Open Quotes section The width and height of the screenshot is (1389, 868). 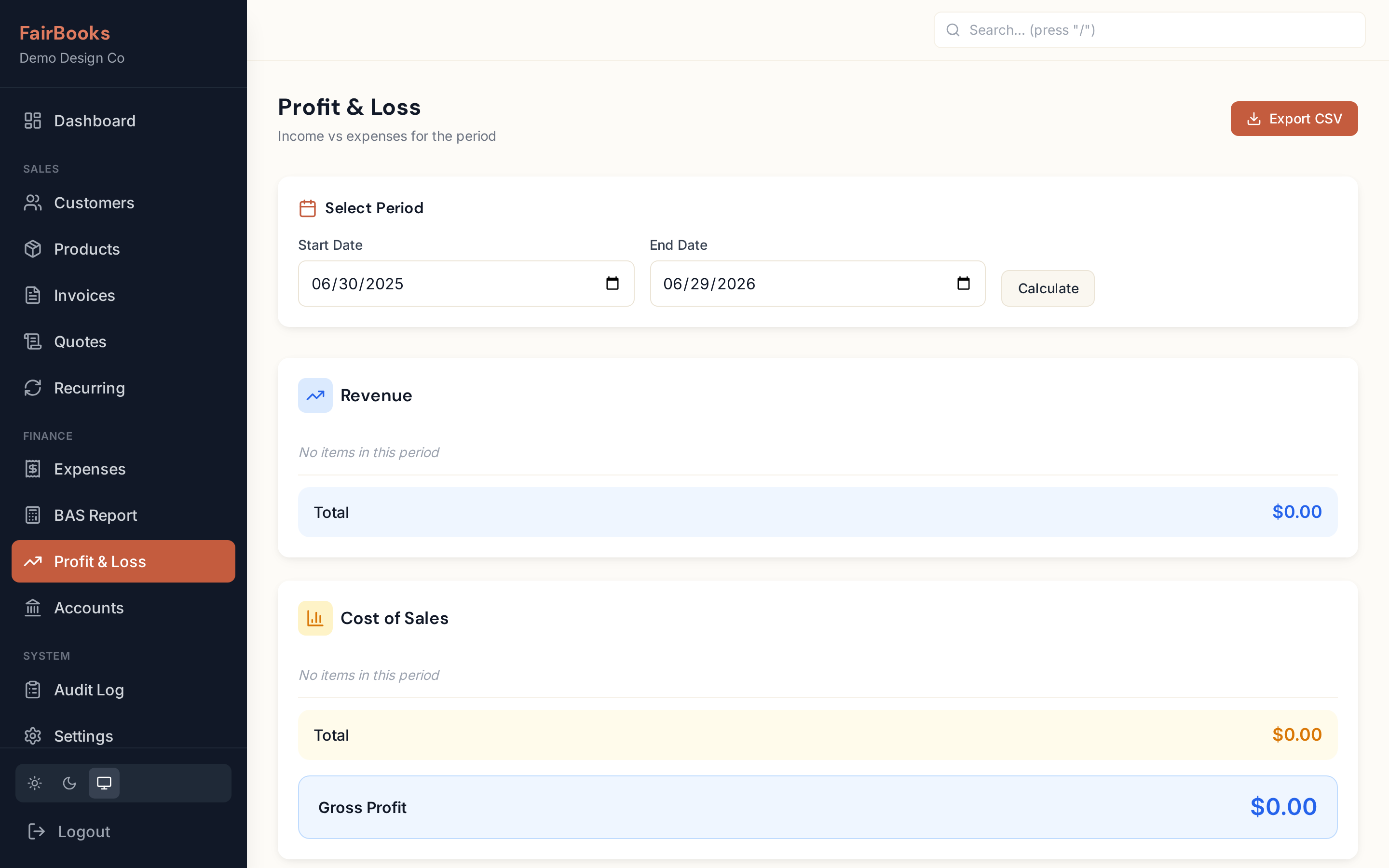(81, 341)
